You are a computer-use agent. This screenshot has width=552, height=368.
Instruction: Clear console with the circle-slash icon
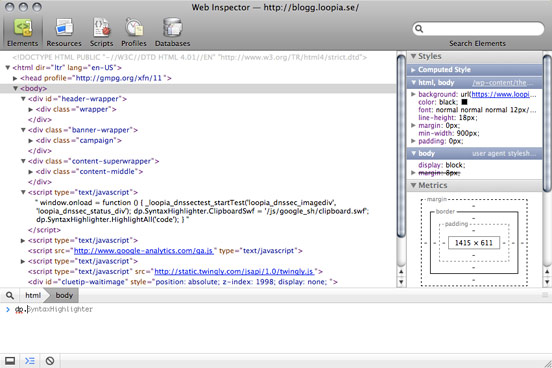(50, 361)
